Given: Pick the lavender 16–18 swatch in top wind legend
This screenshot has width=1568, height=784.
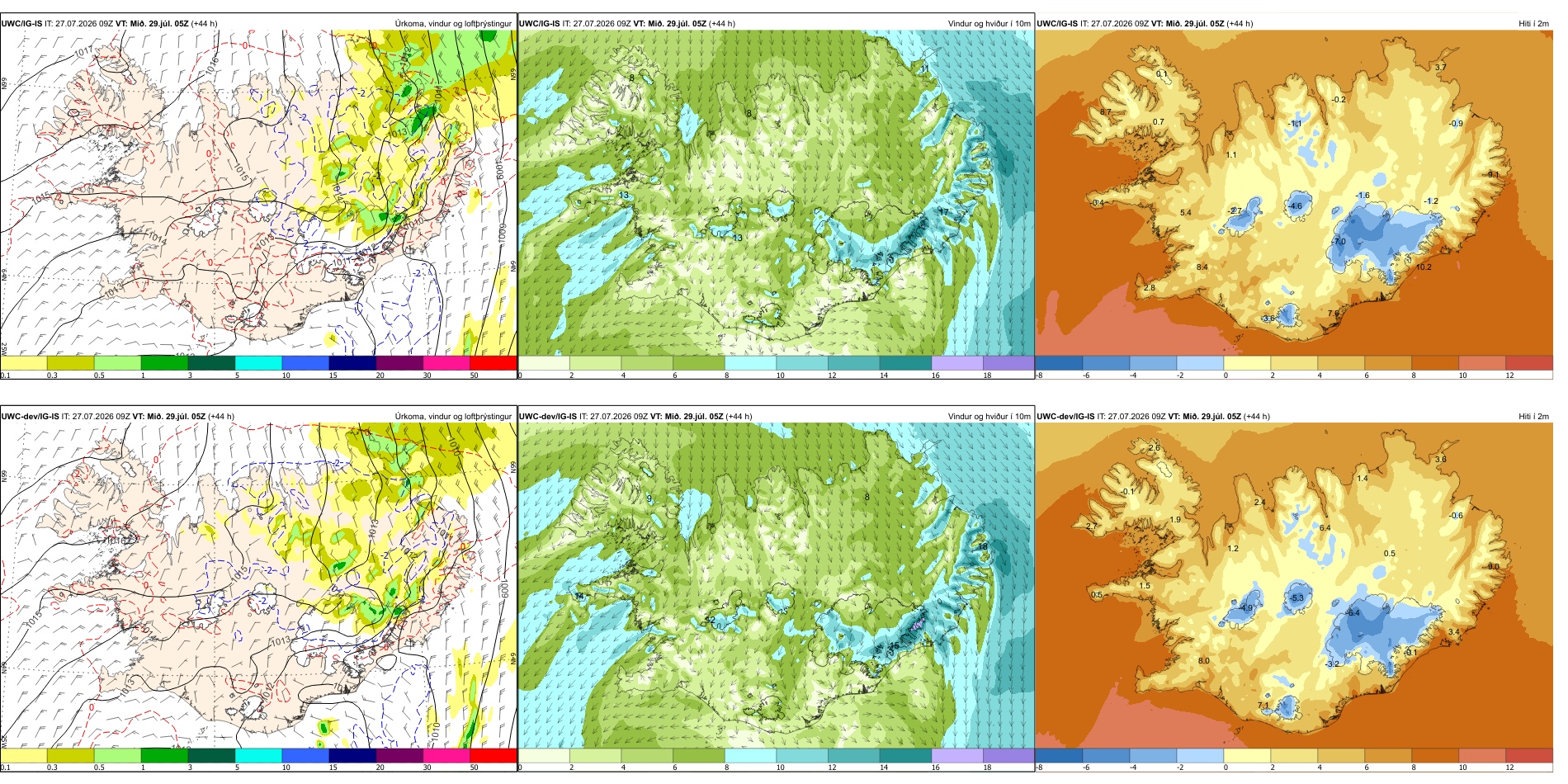Looking at the screenshot, I should (956, 363).
